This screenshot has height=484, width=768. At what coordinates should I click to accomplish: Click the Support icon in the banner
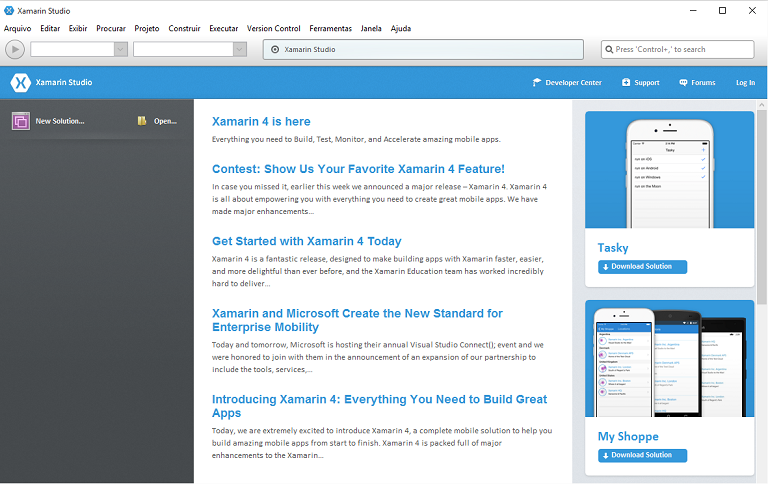click(x=626, y=82)
